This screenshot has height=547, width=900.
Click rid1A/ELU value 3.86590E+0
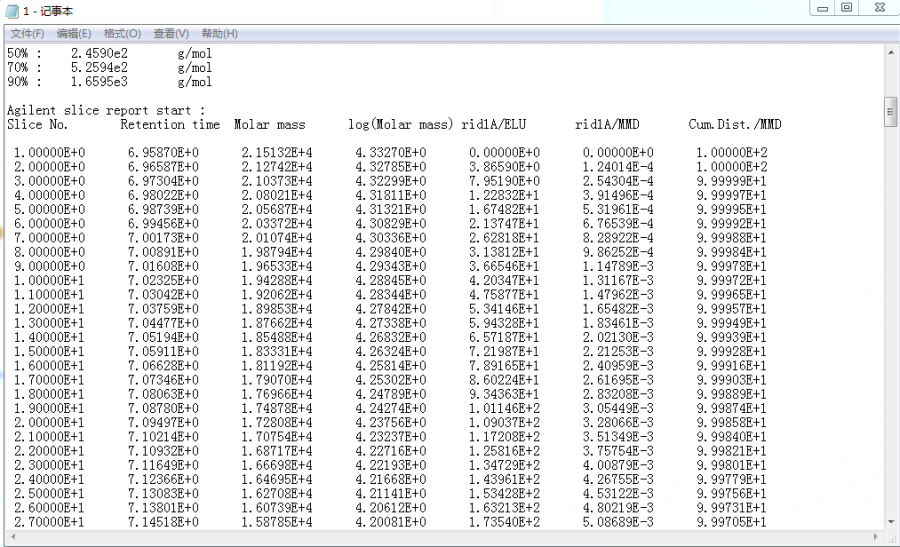pyautogui.click(x=504, y=167)
